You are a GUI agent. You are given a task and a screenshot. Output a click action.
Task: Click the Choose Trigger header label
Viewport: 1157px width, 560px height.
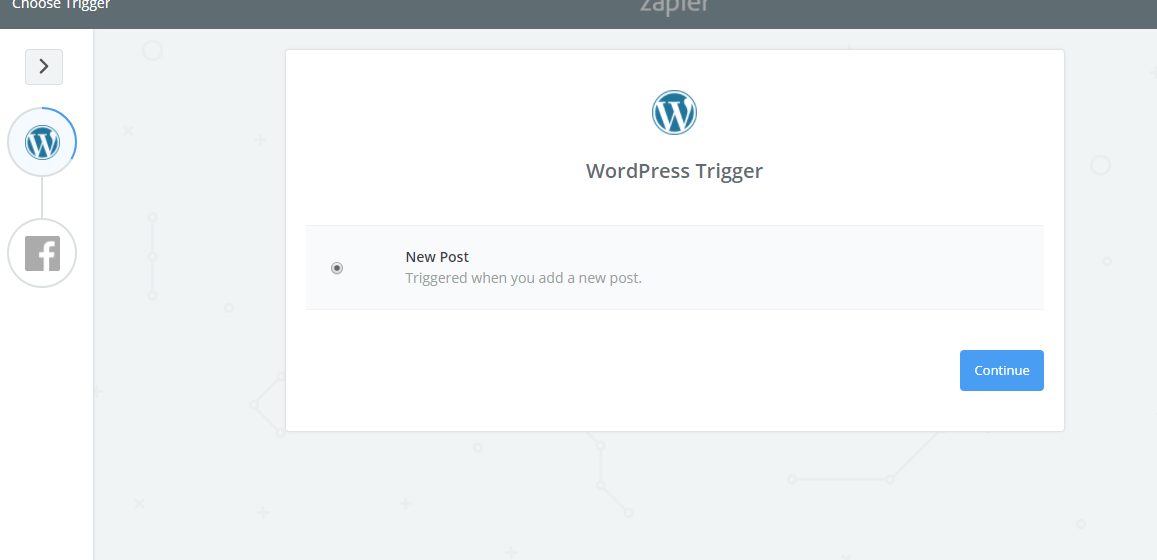[61, 5]
